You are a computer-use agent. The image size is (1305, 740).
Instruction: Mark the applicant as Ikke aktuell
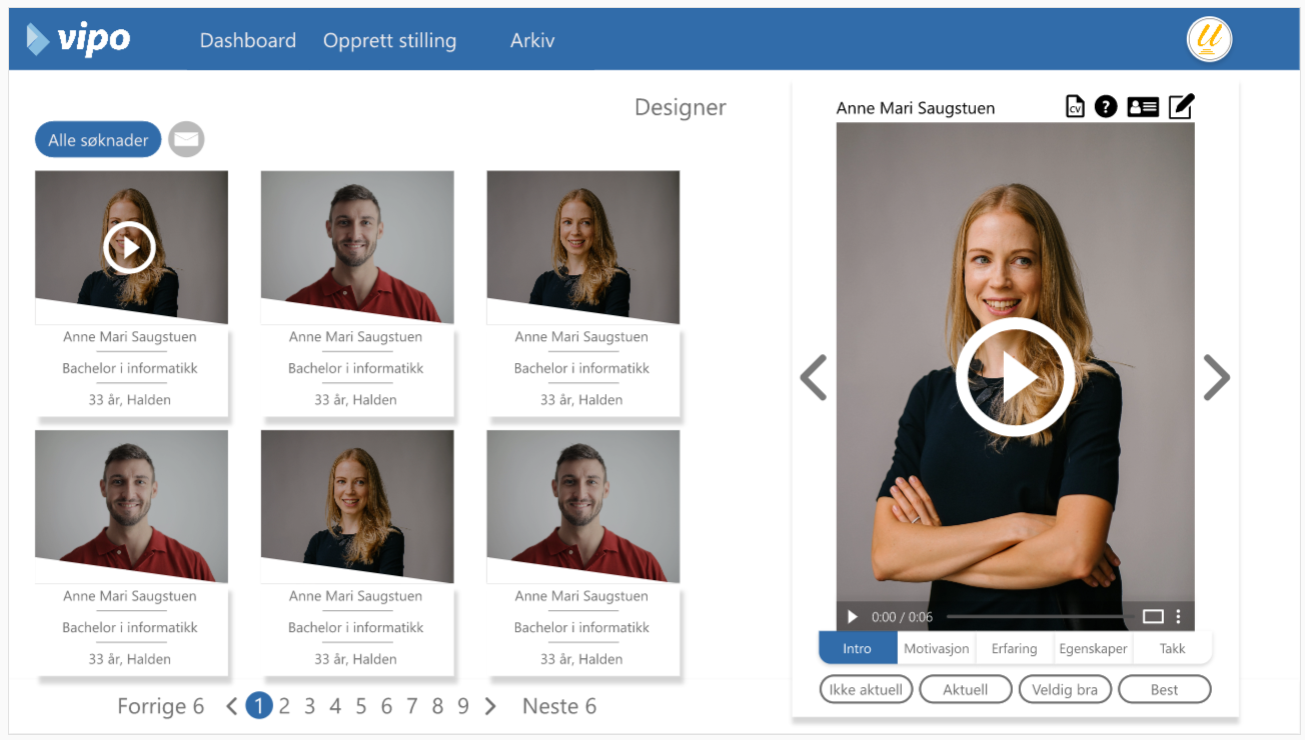(866, 690)
